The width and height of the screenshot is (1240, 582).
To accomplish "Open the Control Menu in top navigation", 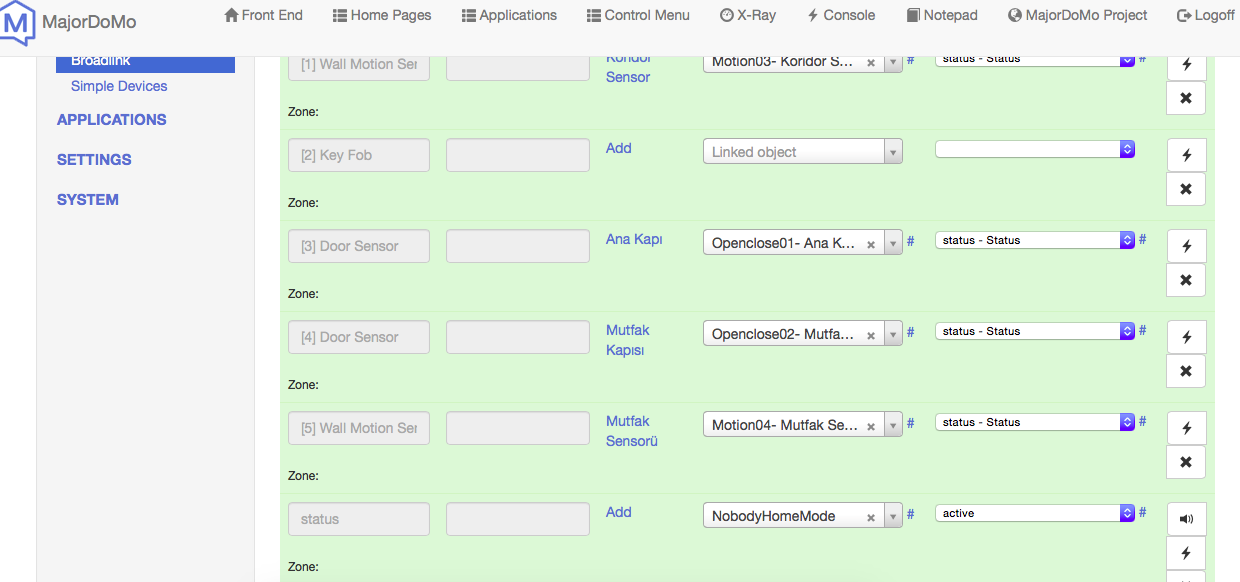I will tap(647, 15).
